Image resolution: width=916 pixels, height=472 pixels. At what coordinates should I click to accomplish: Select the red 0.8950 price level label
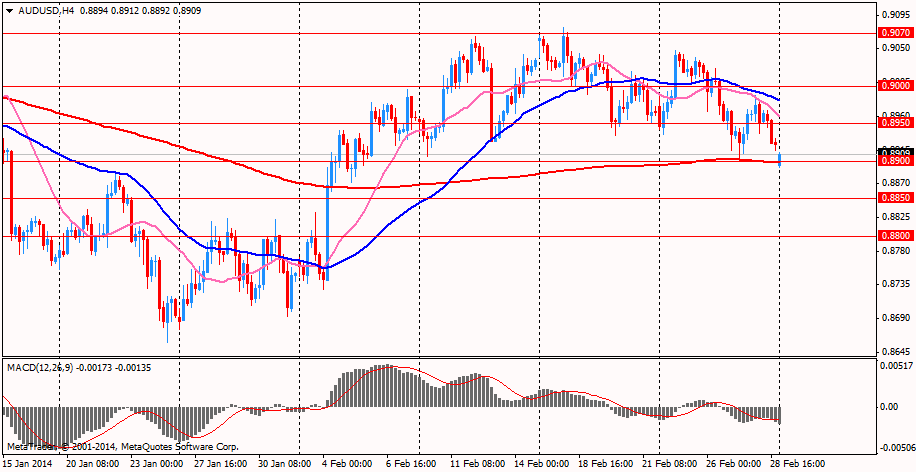[x=896, y=123]
